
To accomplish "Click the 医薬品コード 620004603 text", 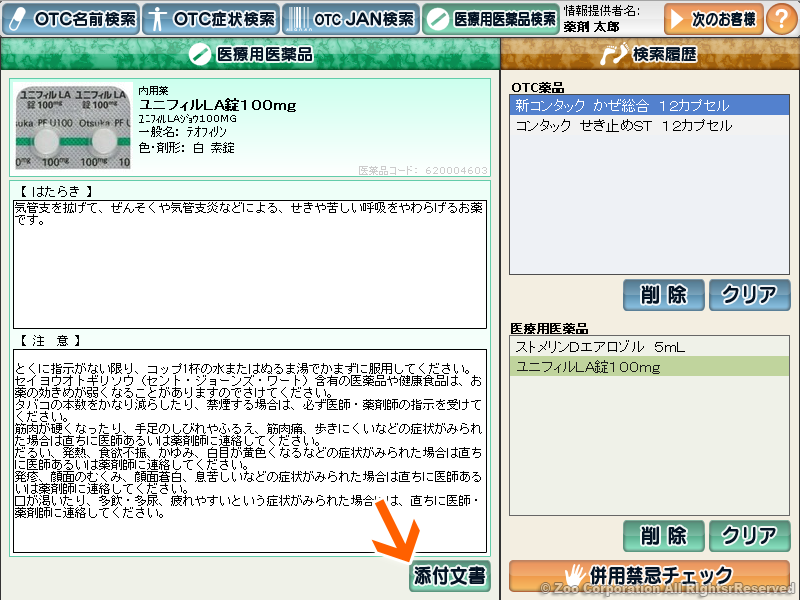I will coord(423,170).
